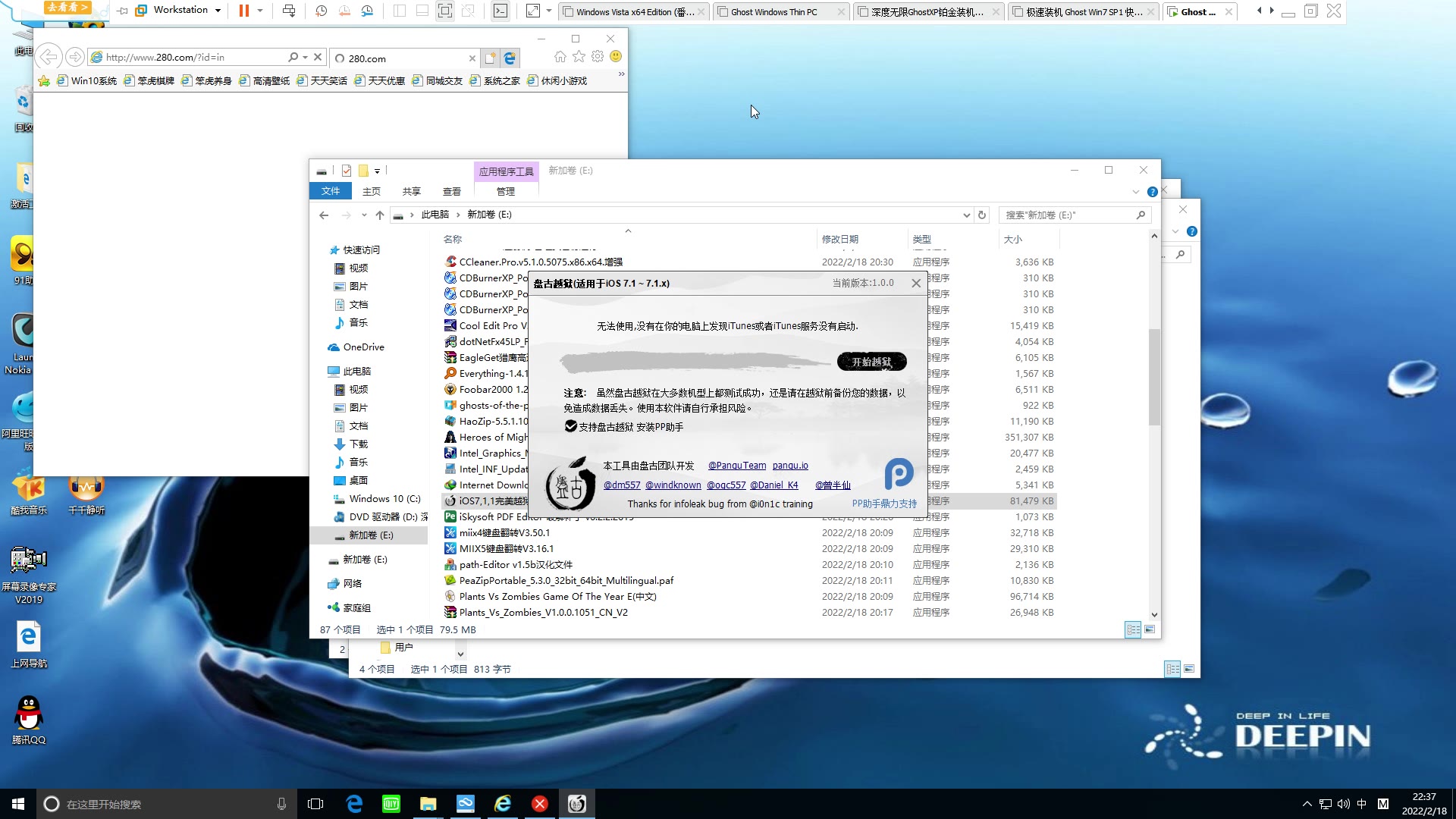This screenshot has width=1456, height=819.
Task: Open the Internet Explorer tools gear
Action: tap(598, 57)
